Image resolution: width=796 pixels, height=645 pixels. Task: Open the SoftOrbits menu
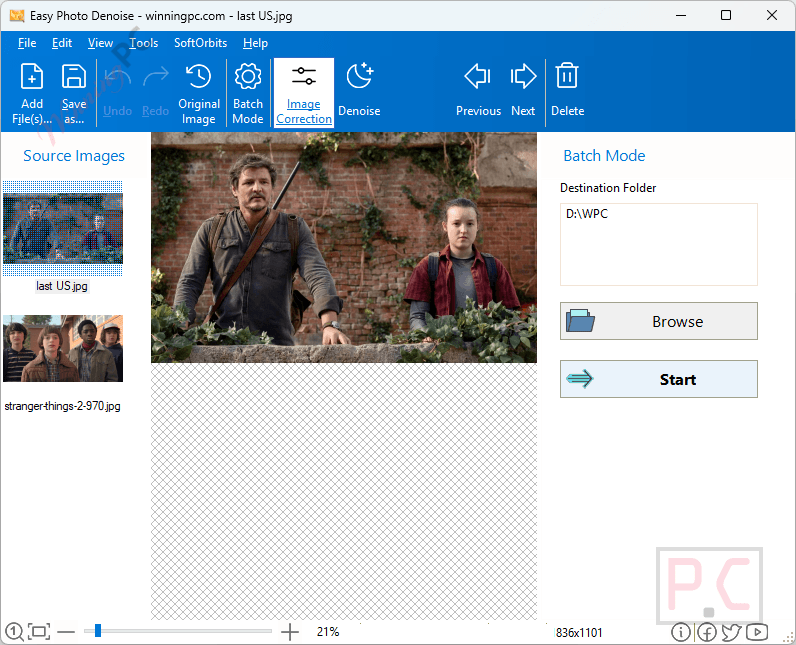(x=201, y=43)
